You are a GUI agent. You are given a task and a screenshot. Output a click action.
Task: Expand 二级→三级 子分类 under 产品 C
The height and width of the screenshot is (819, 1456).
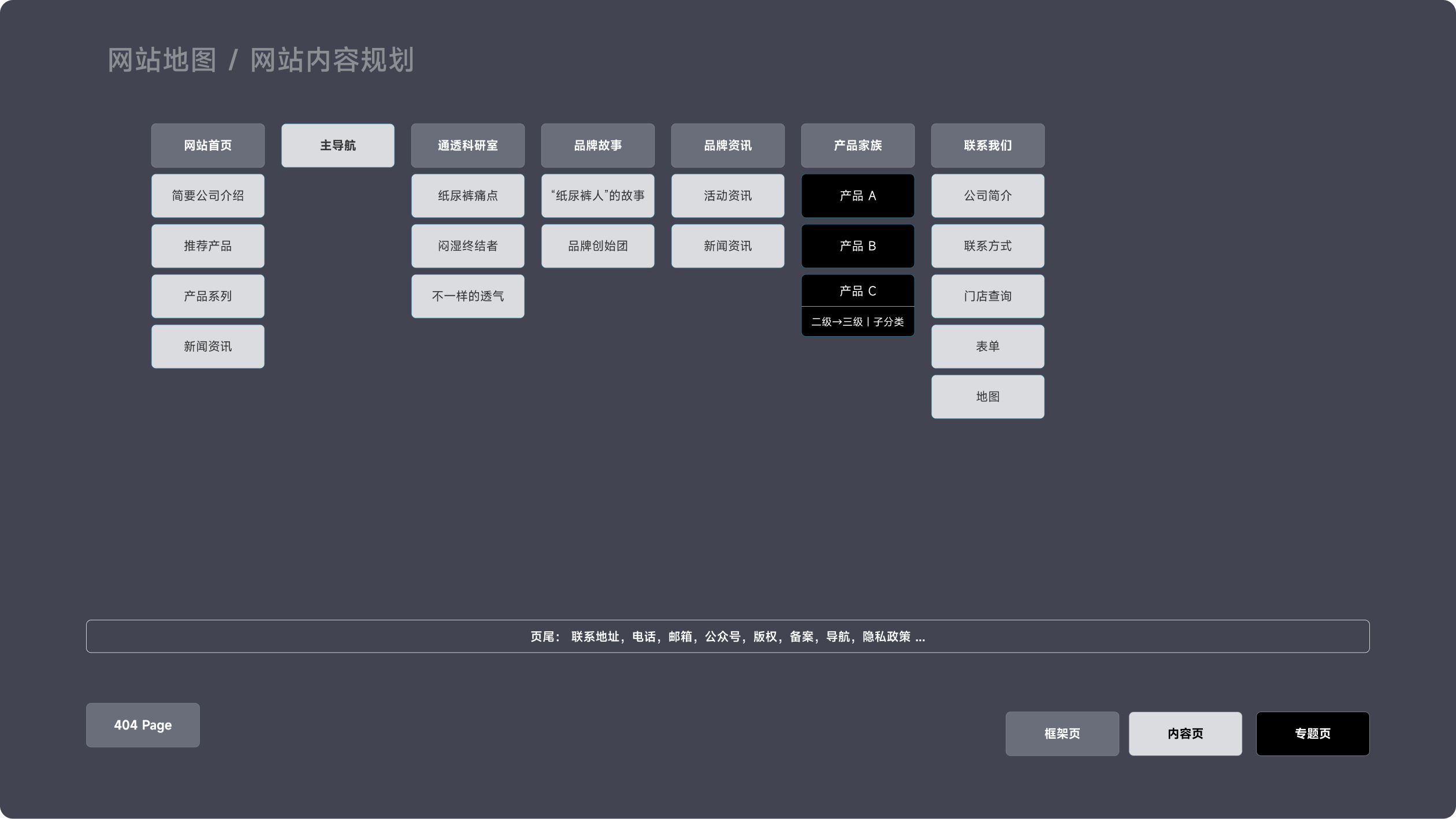[x=857, y=322]
